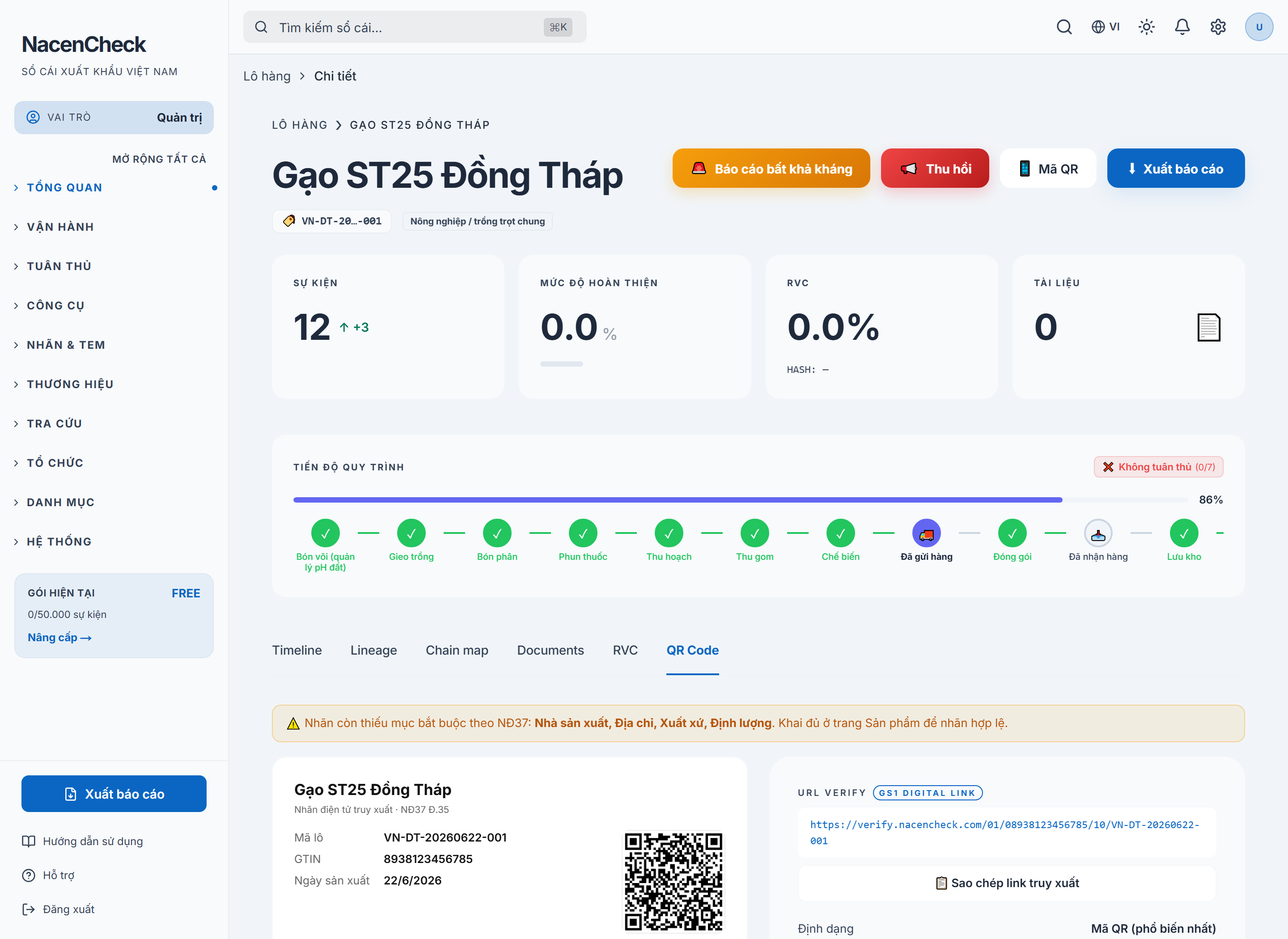
Task: Click the Đã nhận hàng step icon
Action: point(1098,533)
